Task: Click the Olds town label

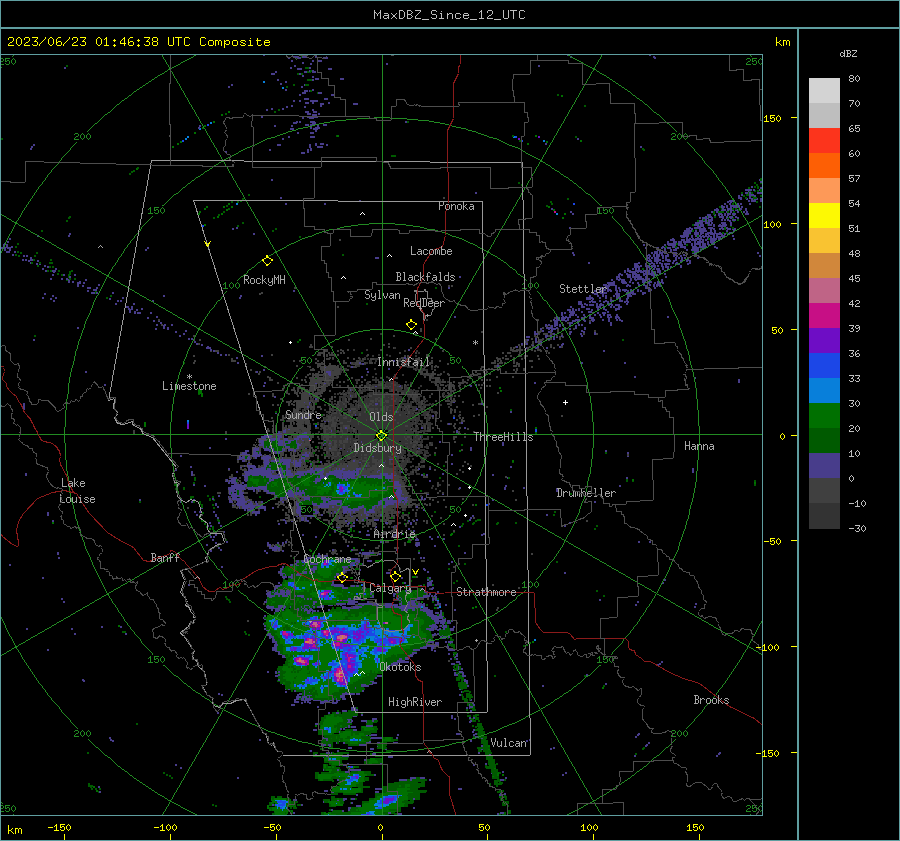Action: click(381, 417)
